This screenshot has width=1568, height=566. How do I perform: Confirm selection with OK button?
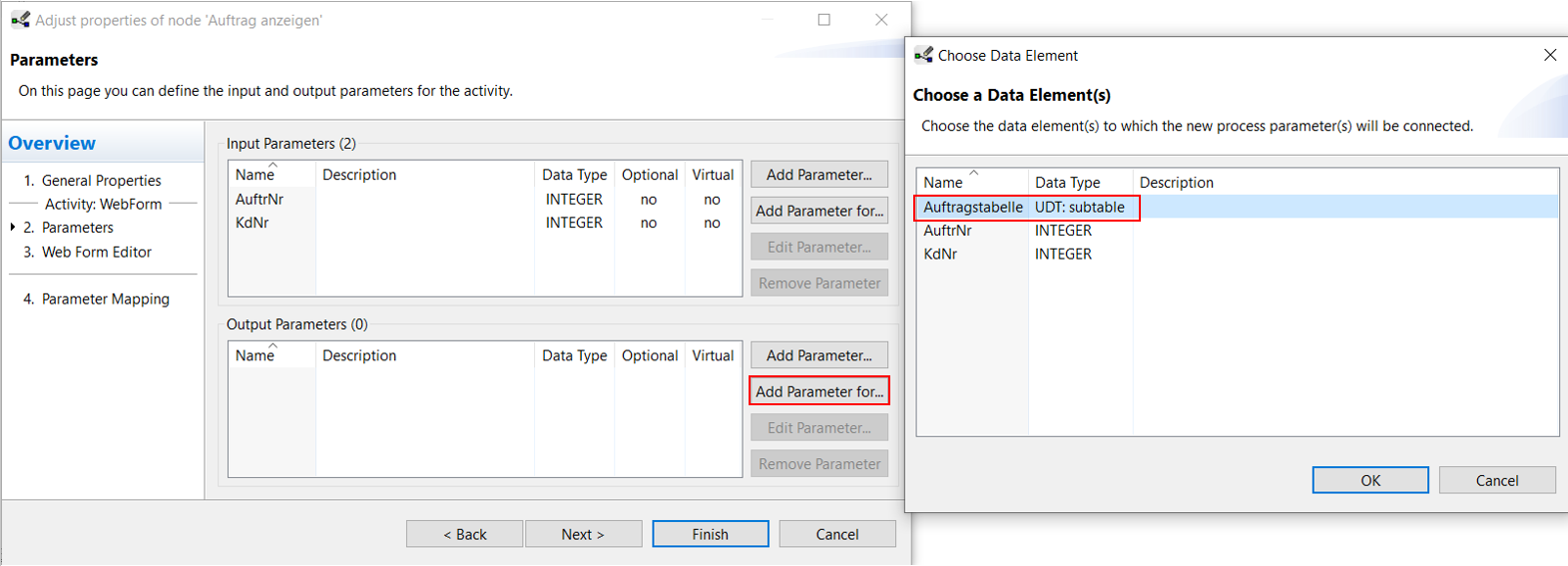(1370, 480)
